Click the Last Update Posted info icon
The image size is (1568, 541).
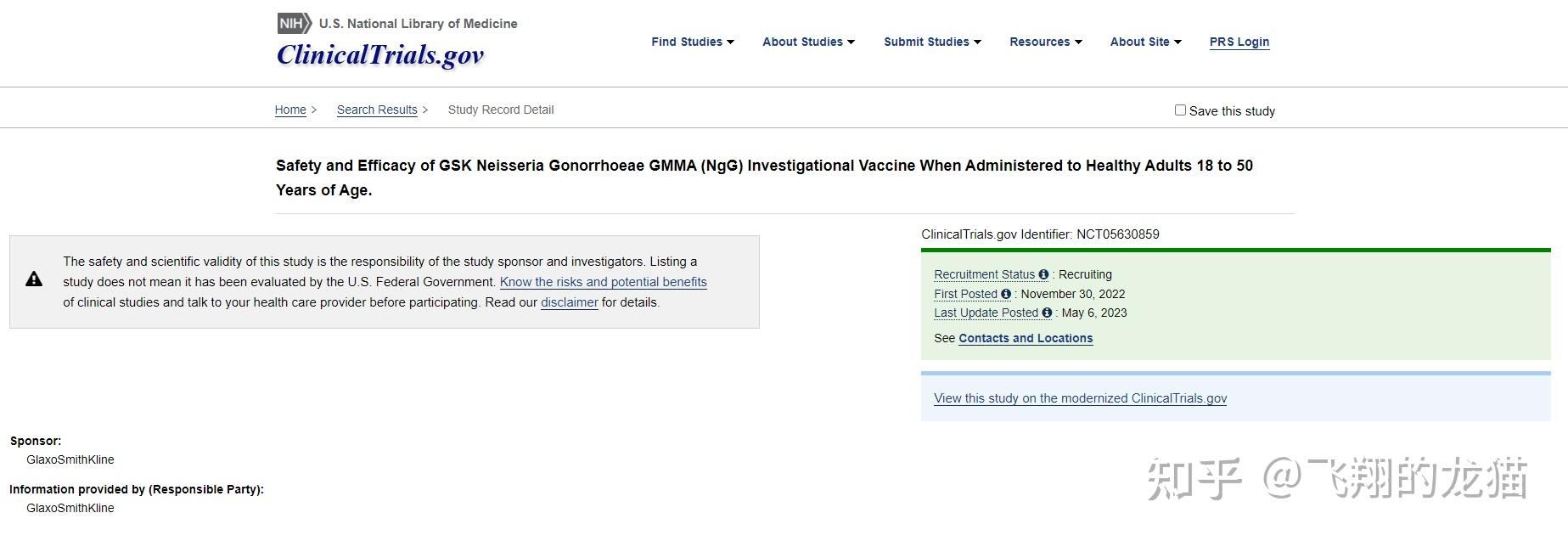pyautogui.click(x=1048, y=313)
